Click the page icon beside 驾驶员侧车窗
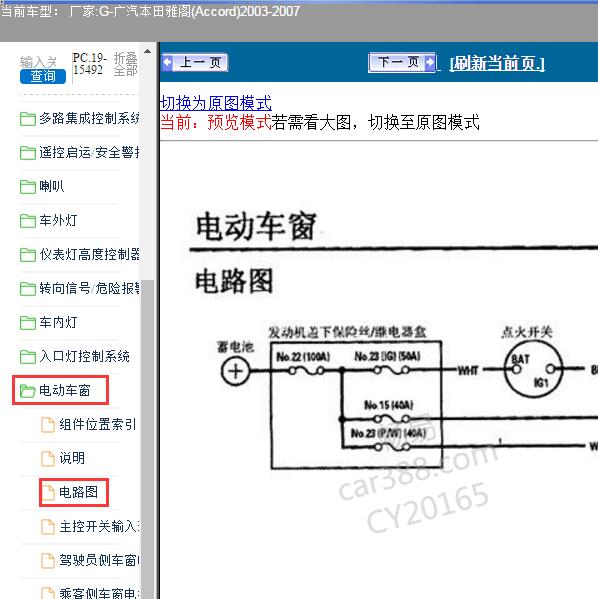 point(48,560)
